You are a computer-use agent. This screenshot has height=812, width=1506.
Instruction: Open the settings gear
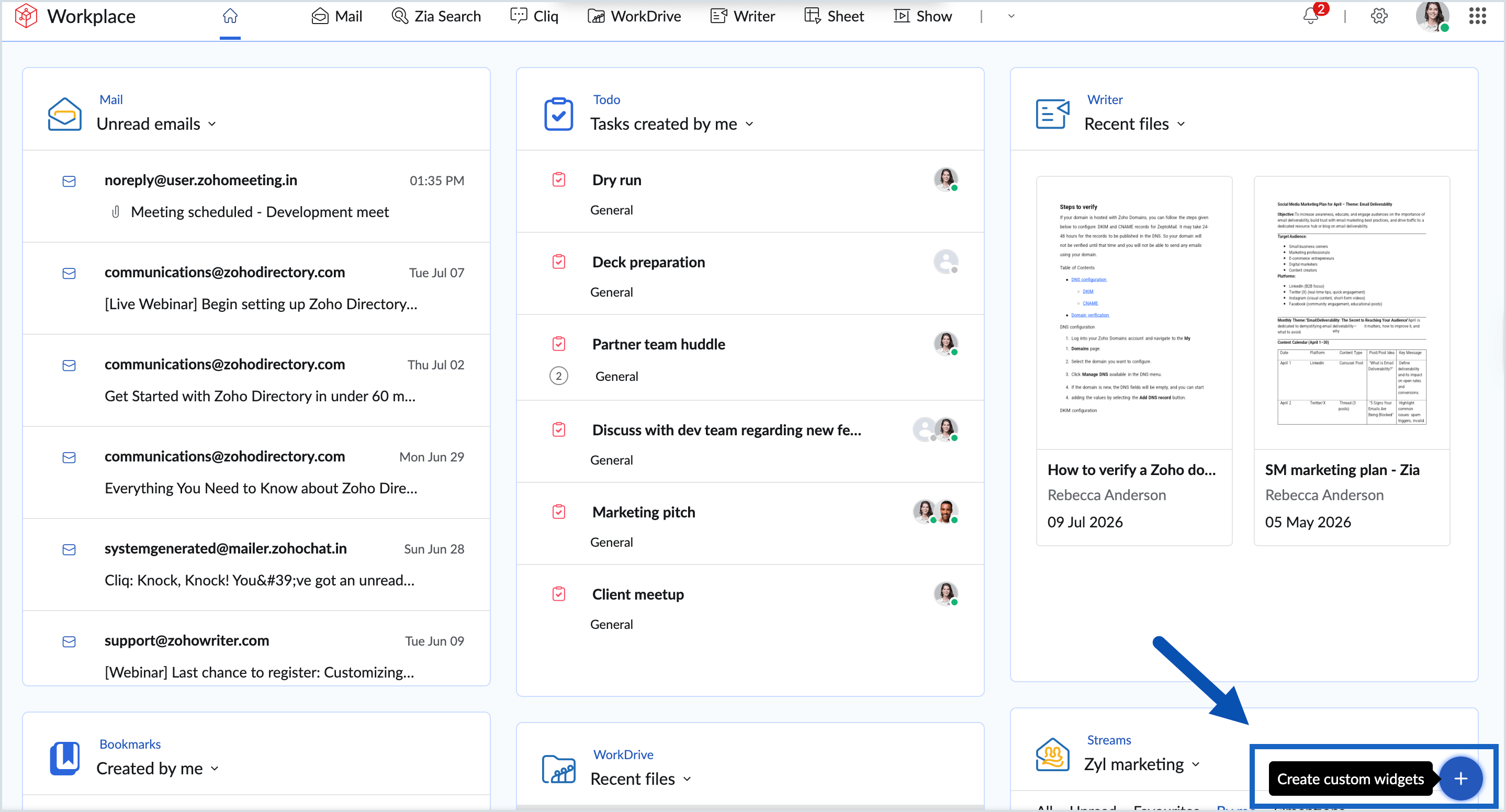tap(1378, 16)
